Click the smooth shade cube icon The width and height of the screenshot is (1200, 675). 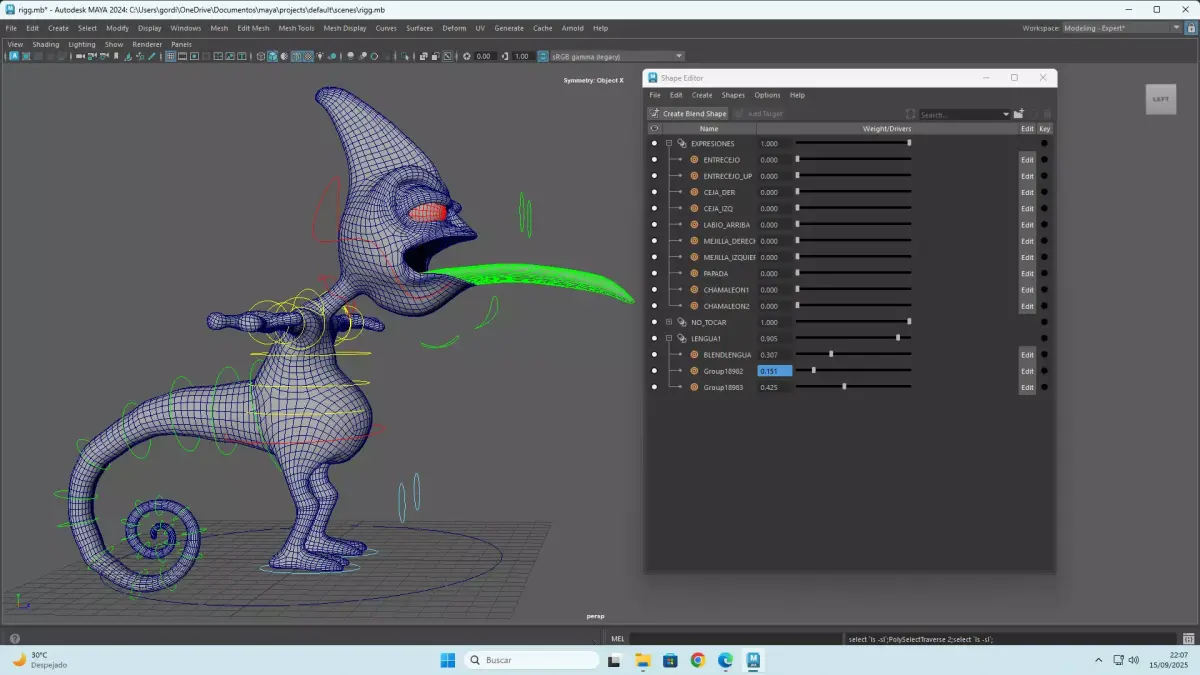coord(271,56)
